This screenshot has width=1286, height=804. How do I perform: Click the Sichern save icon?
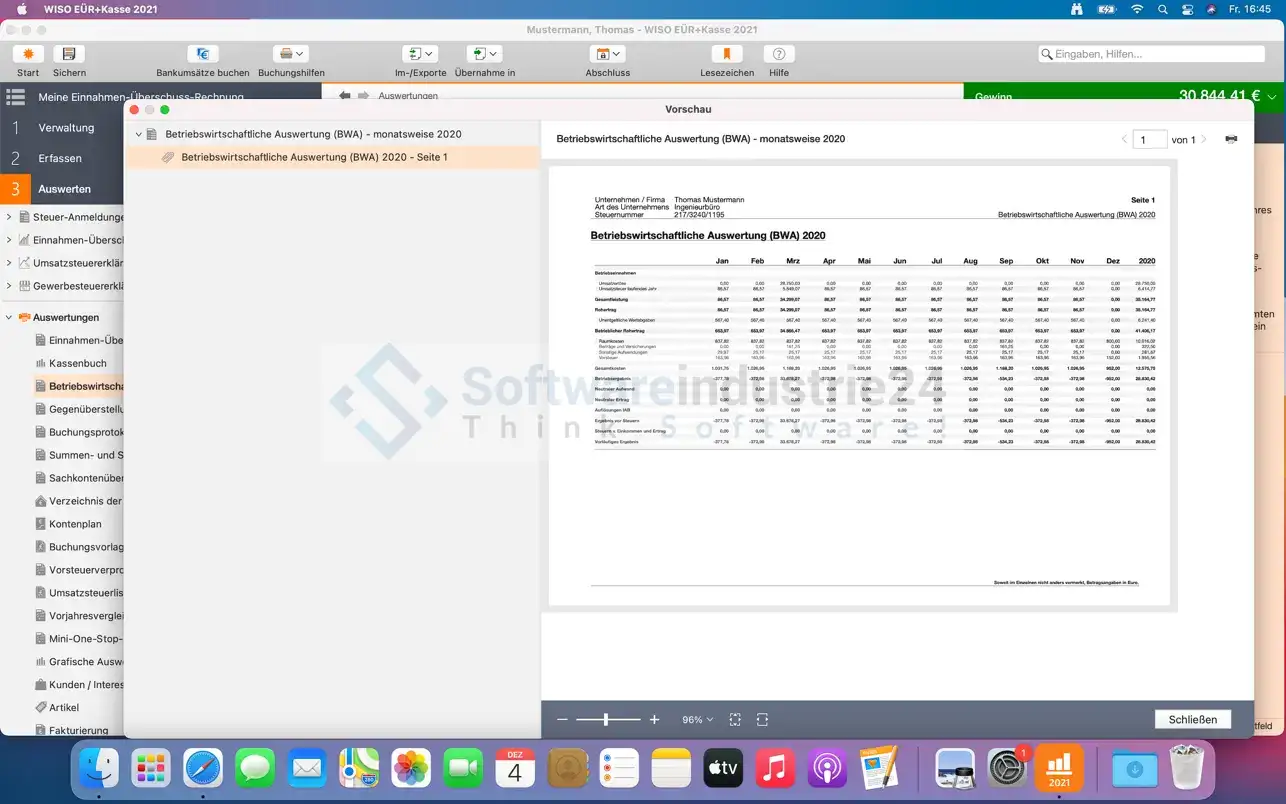(69, 54)
